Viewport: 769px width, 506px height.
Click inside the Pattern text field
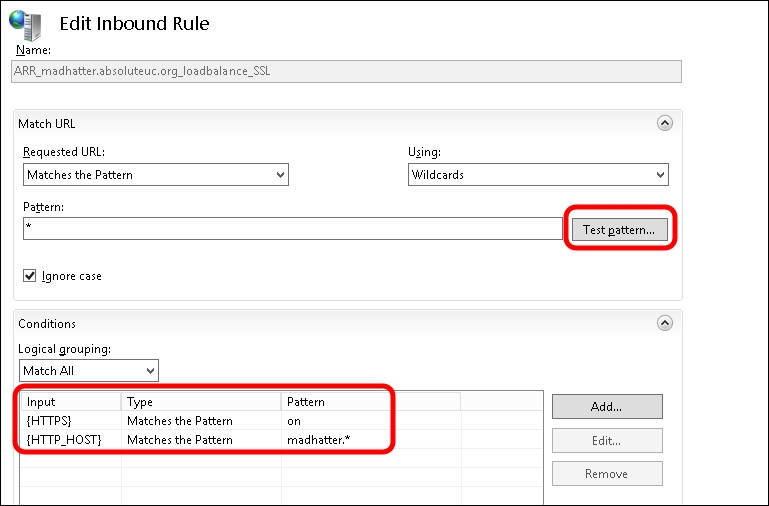pyautogui.click(x=292, y=229)
